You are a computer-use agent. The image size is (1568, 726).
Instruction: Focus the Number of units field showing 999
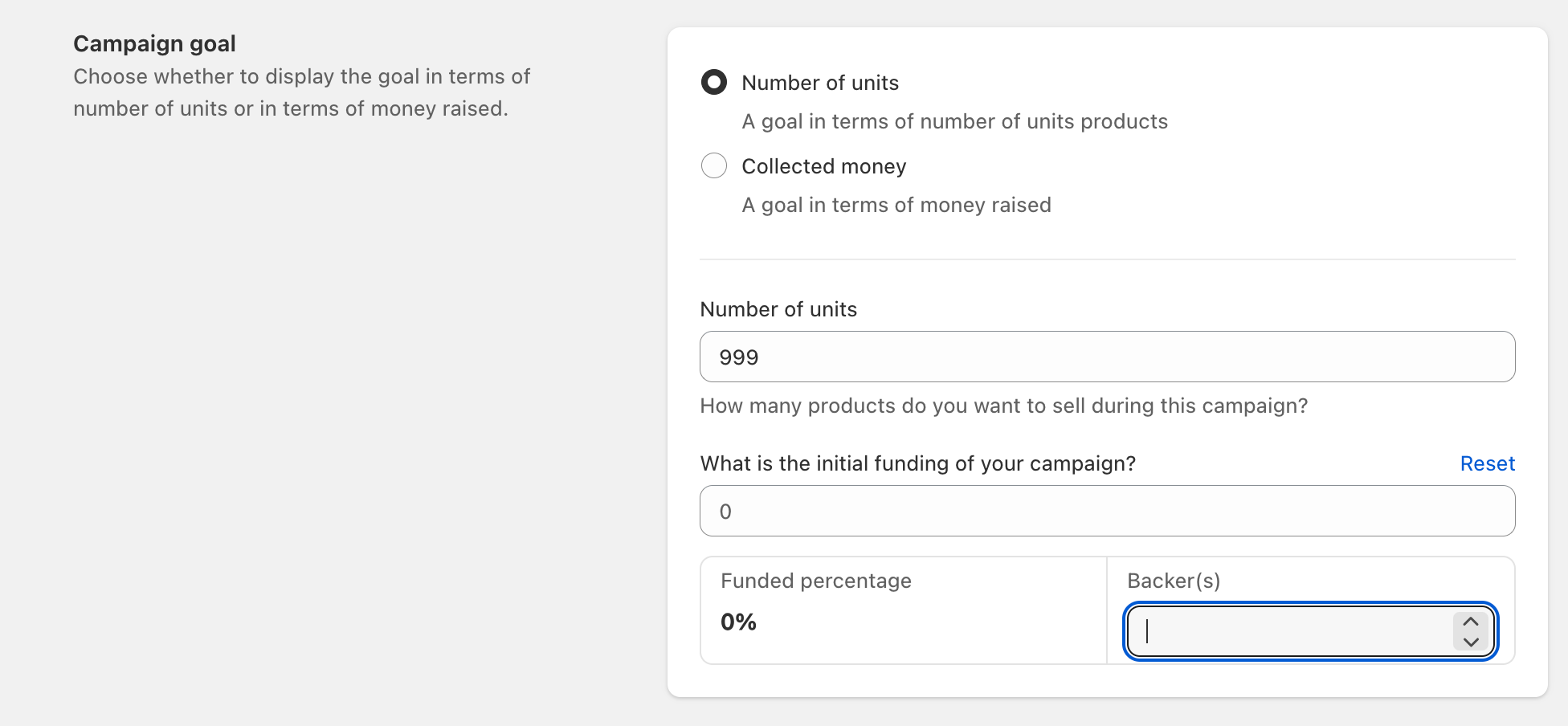tap(1107, 357)
